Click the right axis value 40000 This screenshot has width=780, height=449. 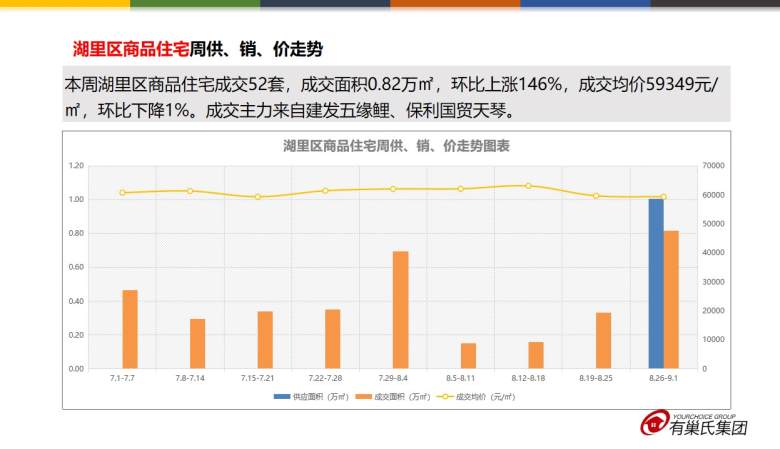click(x=713, y=253)
